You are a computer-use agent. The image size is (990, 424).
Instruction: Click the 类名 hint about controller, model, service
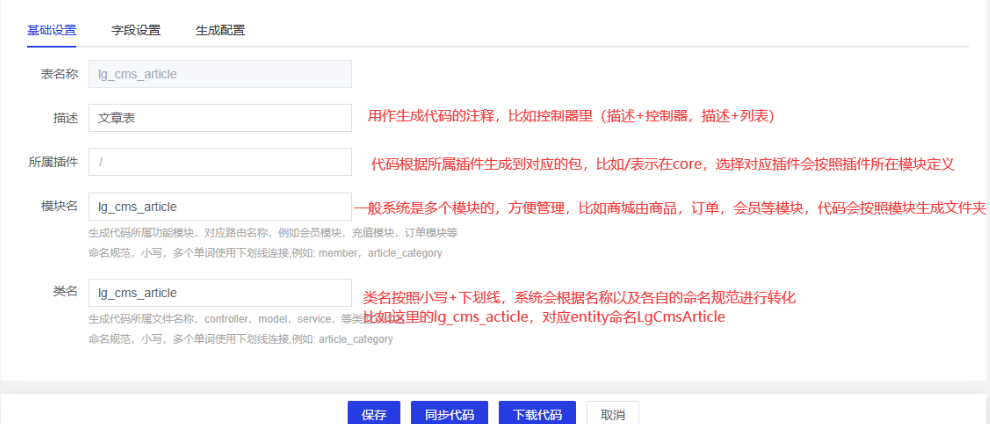[225, 319]
